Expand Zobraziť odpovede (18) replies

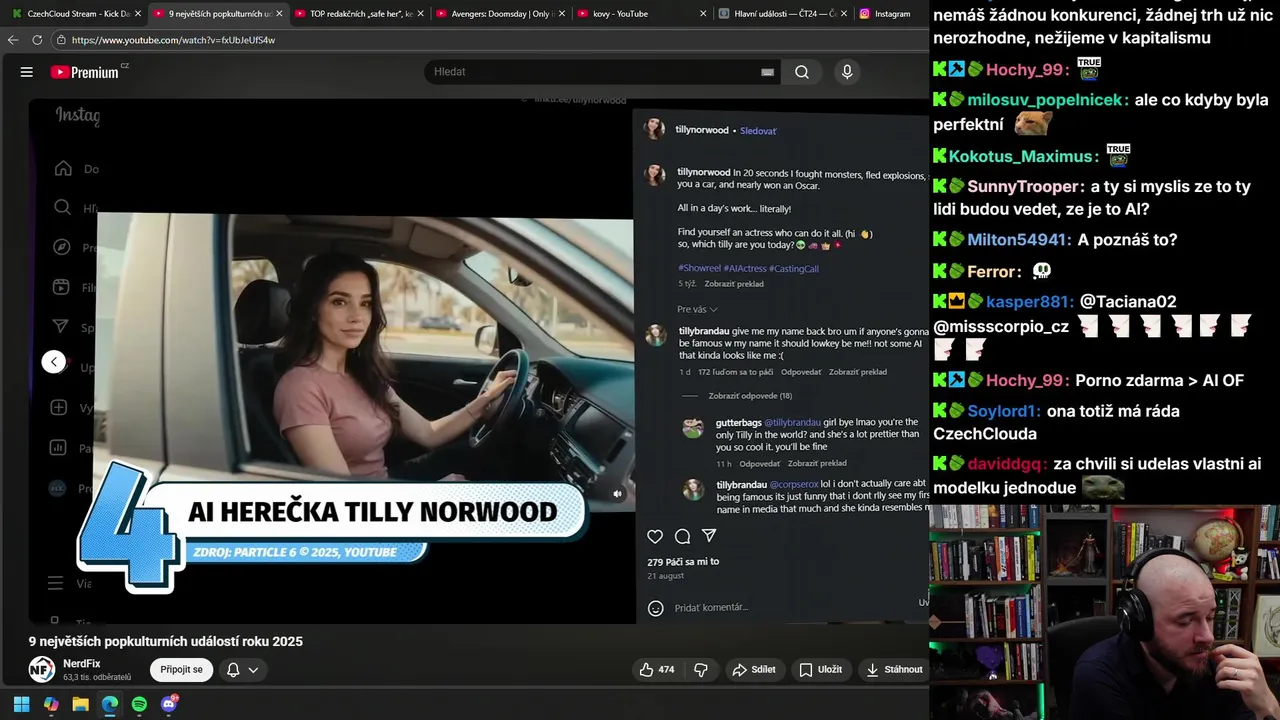tap(750, 396)
